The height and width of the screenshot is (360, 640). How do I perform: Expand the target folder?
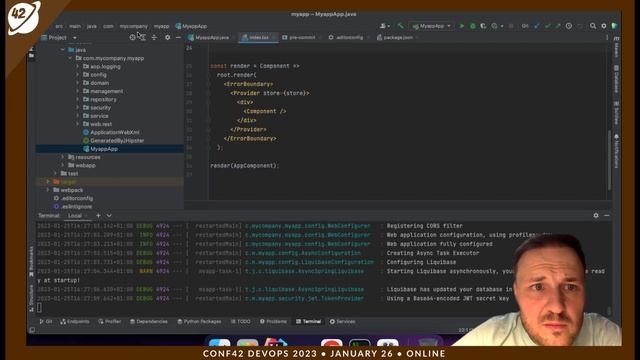[x=48, y=182]
